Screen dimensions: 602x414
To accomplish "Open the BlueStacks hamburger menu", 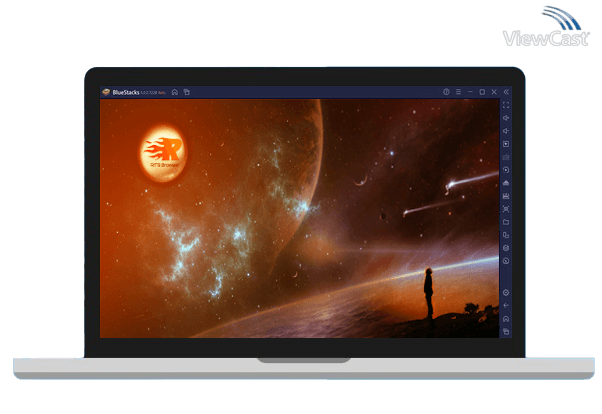I will (458, 92).
